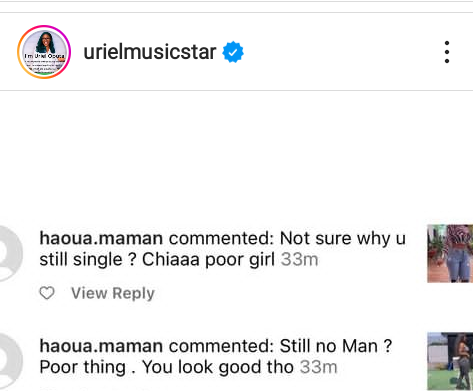Click the 33m timestamp on second comment
The image size is (473, 391).
point(318,367)
